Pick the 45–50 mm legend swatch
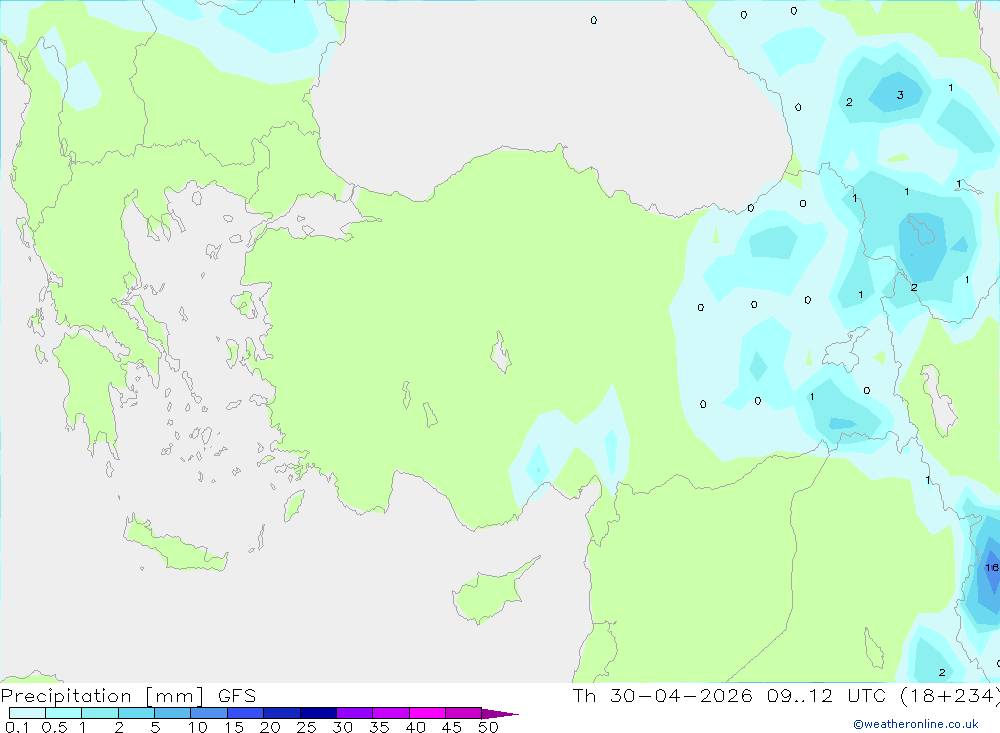1000x733 pixels. [464, 713]
